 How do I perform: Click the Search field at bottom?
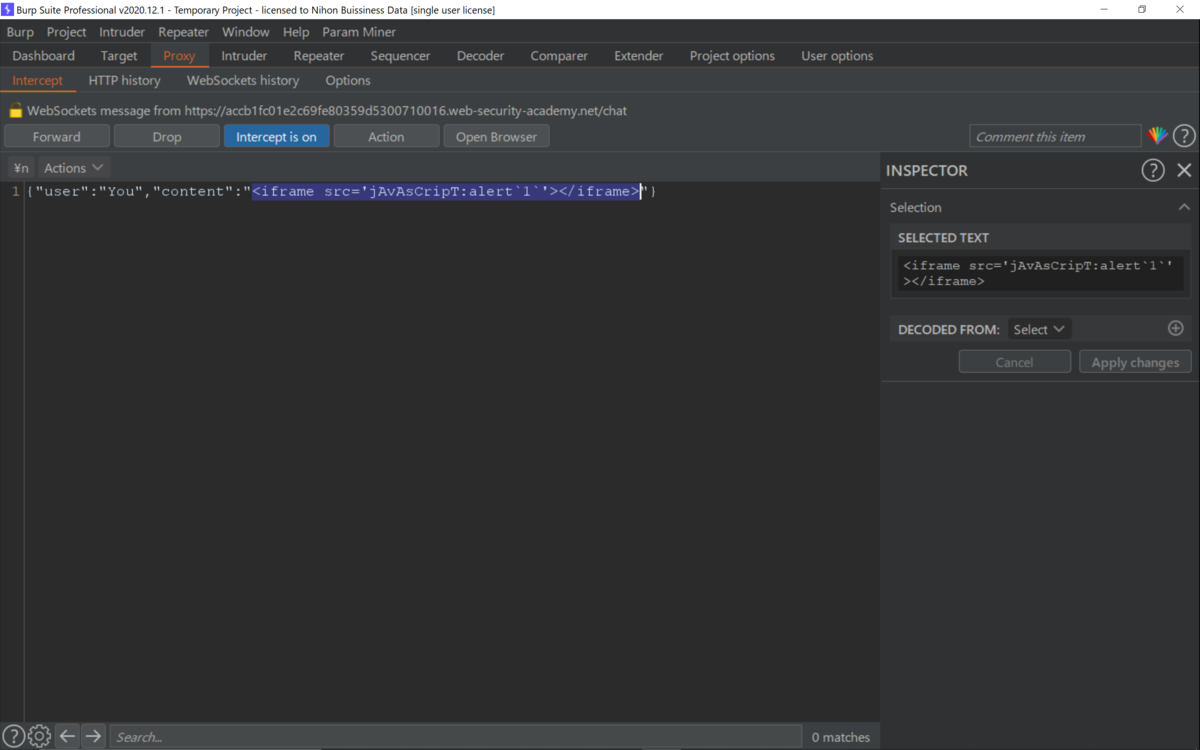coord(456,737)
